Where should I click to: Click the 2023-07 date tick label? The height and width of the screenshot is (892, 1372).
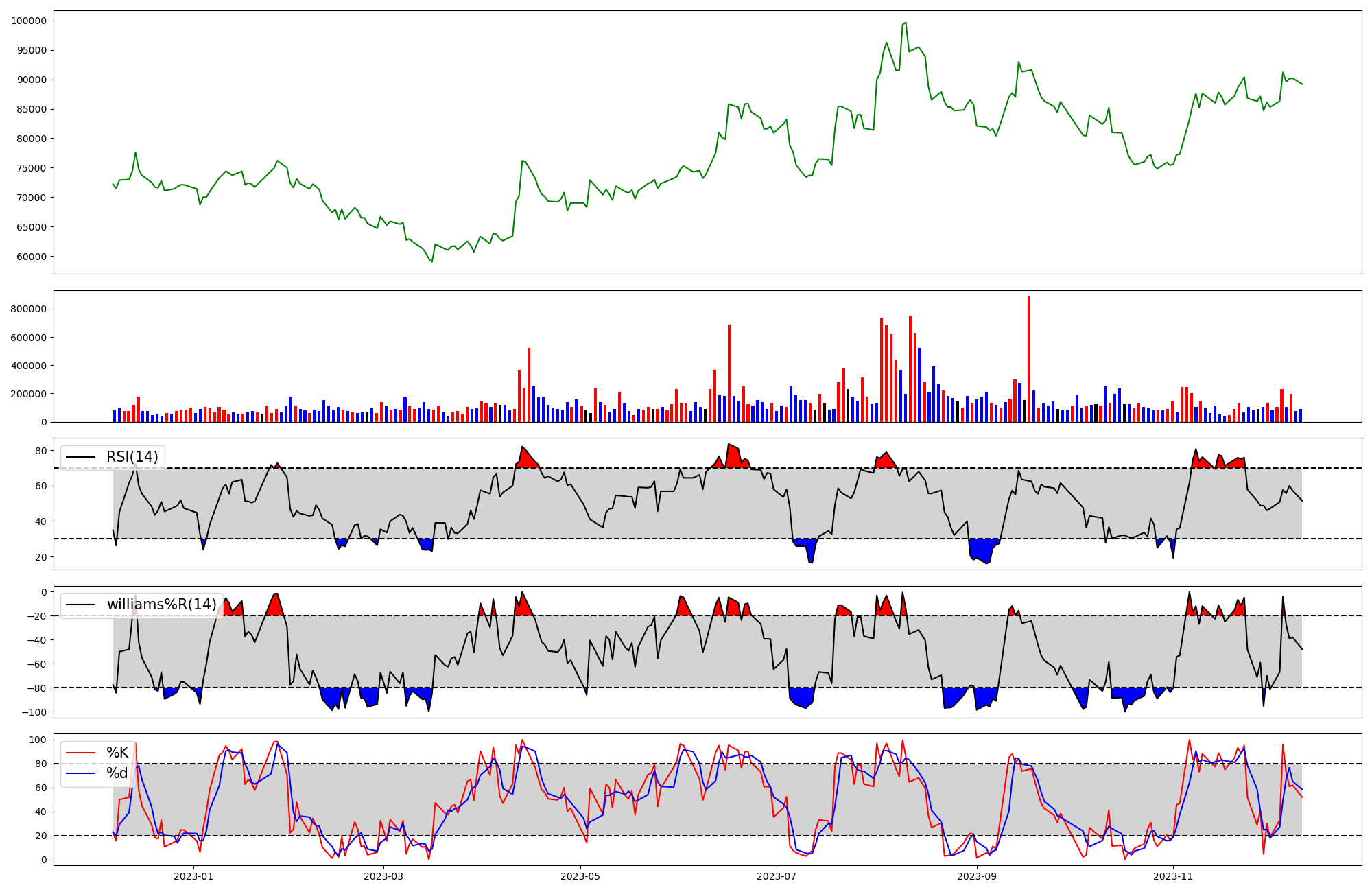[x=777, y=876]
